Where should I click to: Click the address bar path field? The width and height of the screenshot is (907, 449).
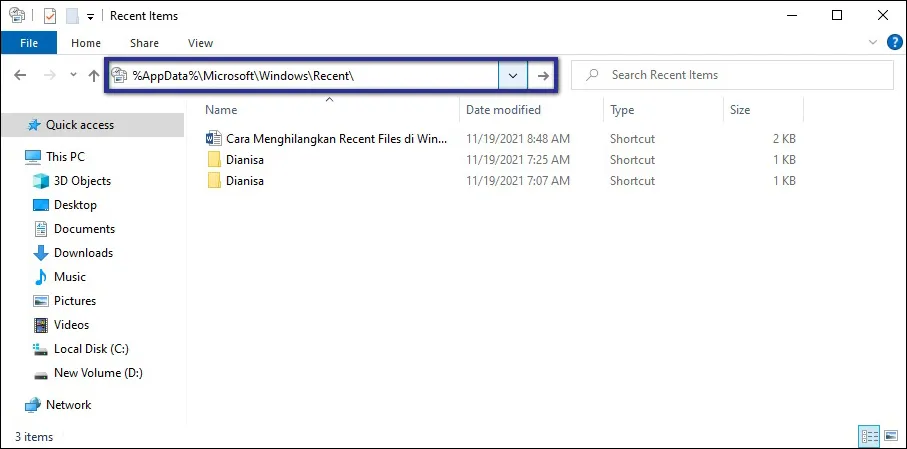click(x=302, y=75)
